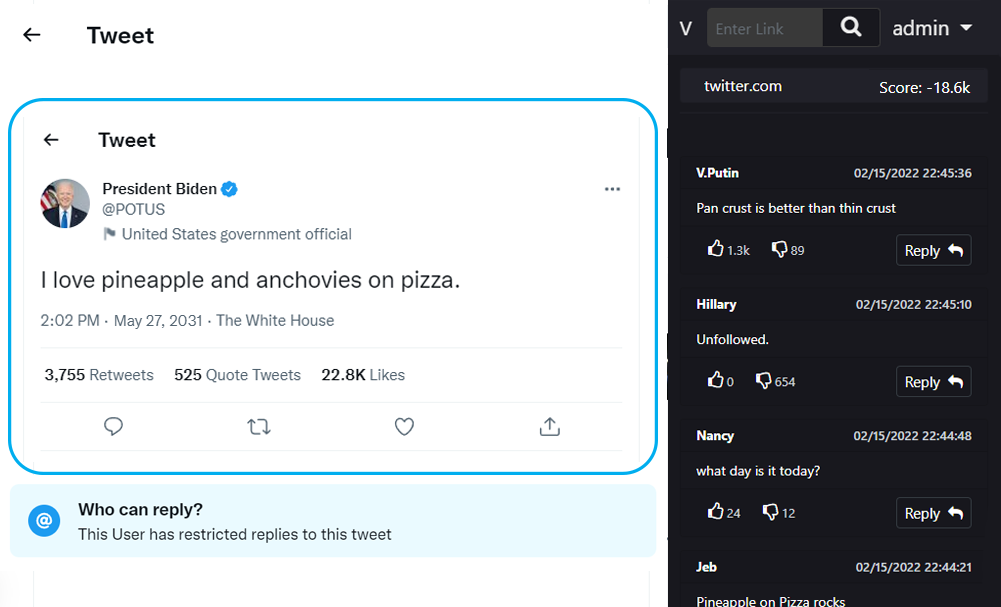This screenshot has width=1001, height=607.
Task: Like the tweet with the heart icon
Action: tap(404, 427)
